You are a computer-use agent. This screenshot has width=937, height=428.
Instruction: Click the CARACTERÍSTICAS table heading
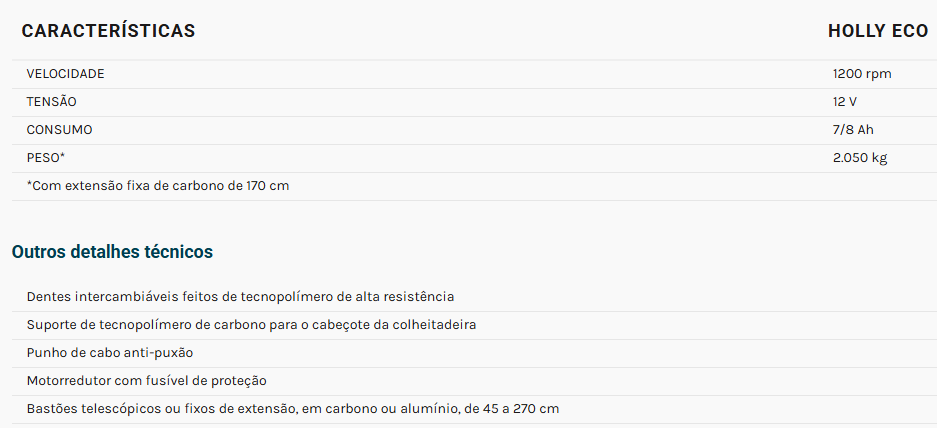[108, 31]
